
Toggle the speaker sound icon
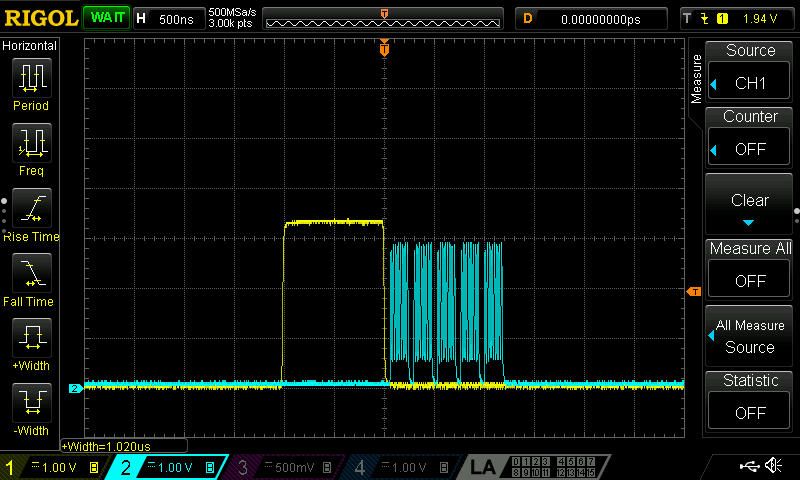[x=774, y=465]
